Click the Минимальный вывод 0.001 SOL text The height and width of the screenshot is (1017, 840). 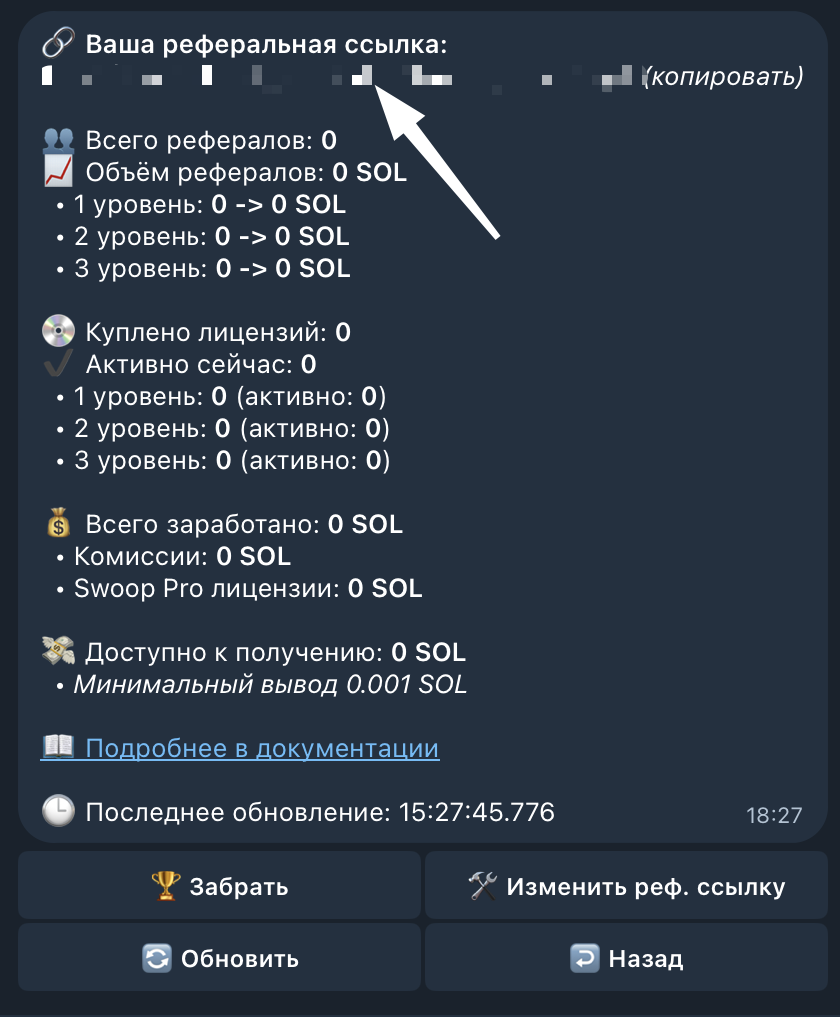[x=270, y=684]
